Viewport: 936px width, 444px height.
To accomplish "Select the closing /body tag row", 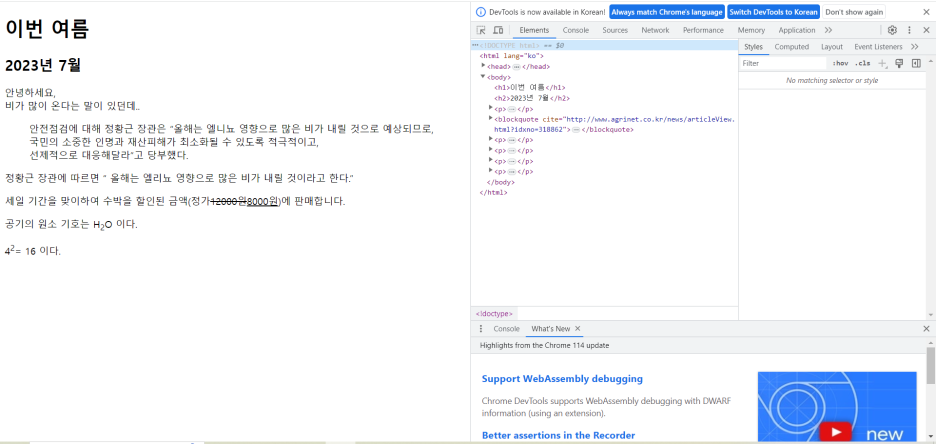I will (x=500, y=182).
